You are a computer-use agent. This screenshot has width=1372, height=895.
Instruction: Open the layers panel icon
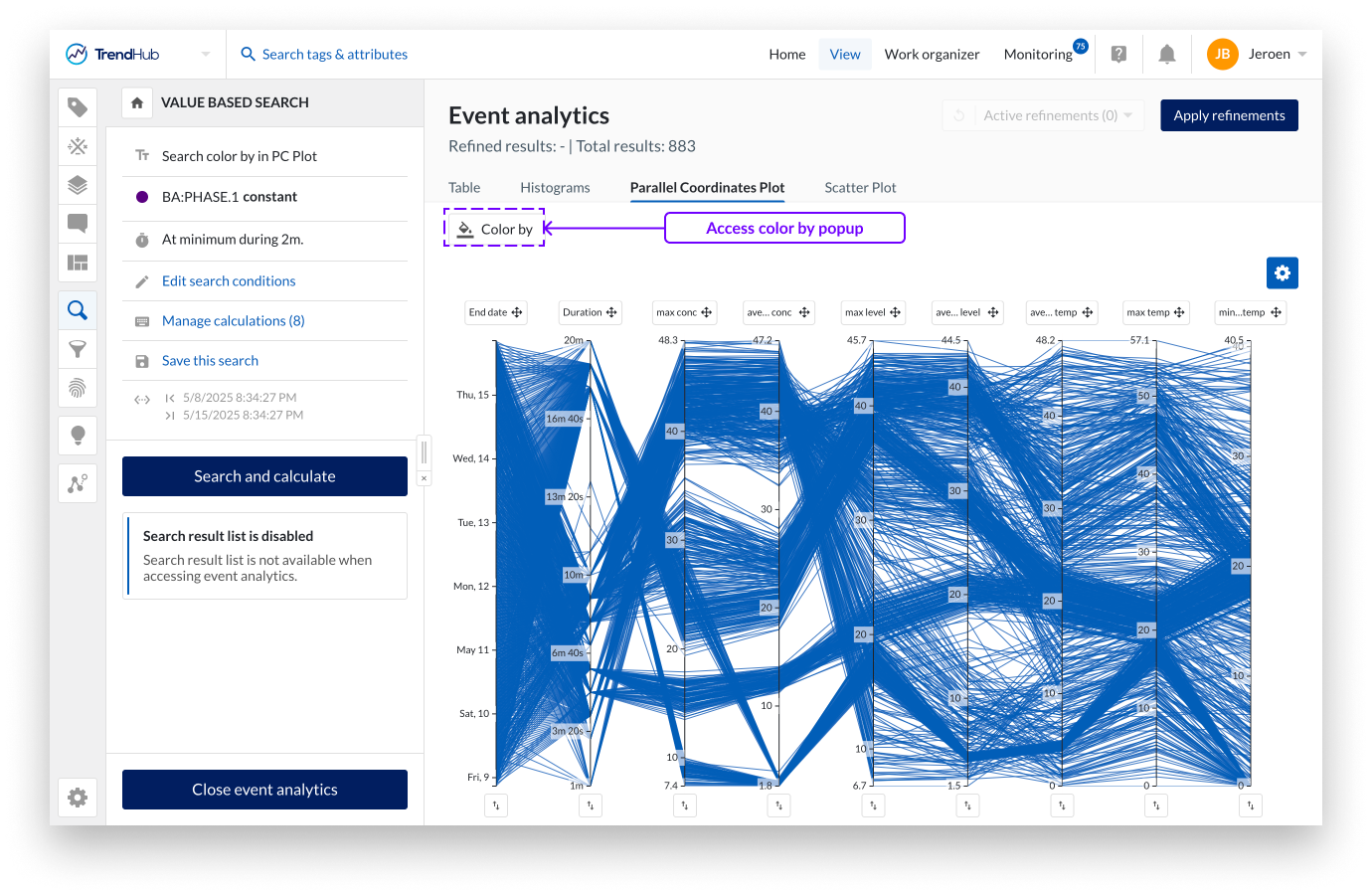click(x=78, y=185)
